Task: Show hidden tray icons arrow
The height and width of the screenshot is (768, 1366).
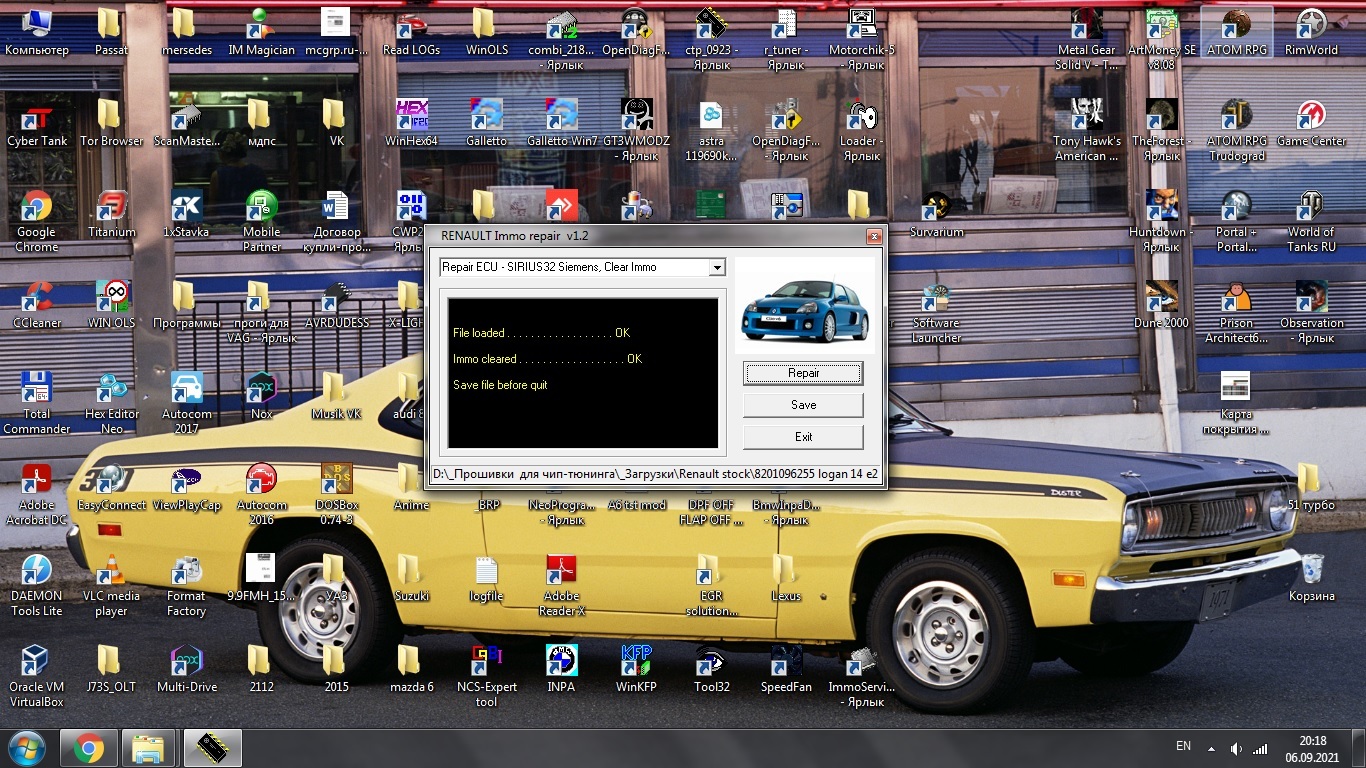Action: pos(1212,748)
